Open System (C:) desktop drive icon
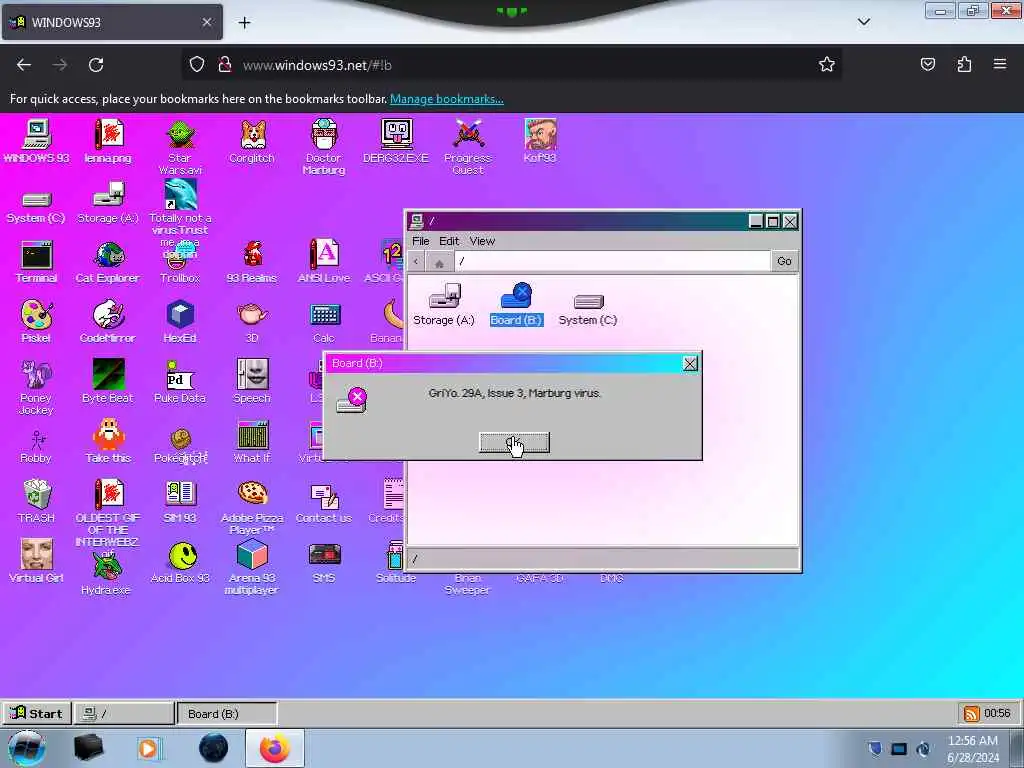This screenshot has width=1024, height=768. click(37, 207)
